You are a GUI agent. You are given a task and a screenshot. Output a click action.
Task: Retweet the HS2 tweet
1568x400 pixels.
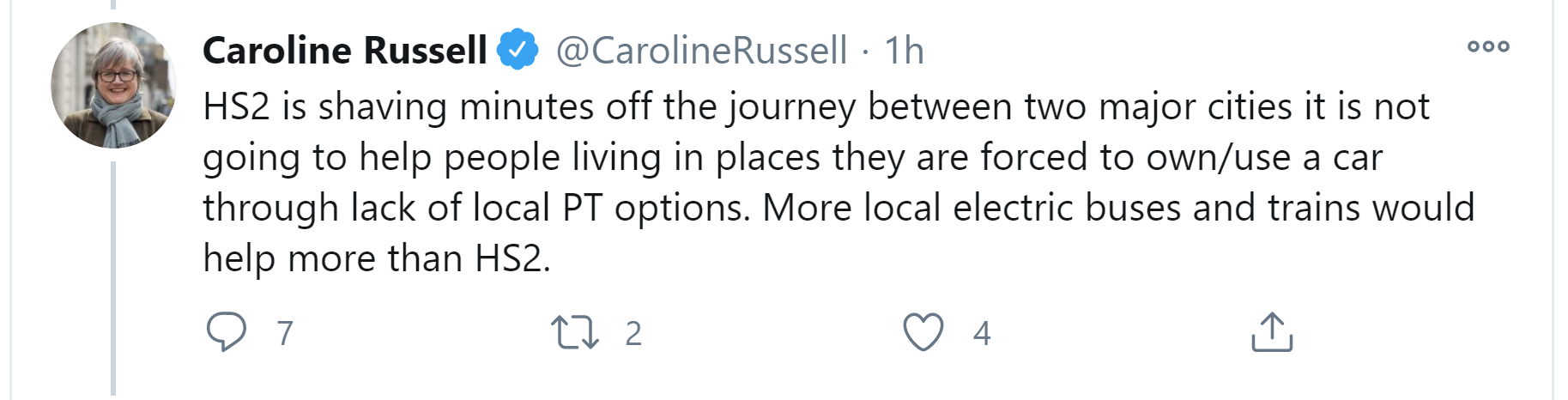coord(574,332)
